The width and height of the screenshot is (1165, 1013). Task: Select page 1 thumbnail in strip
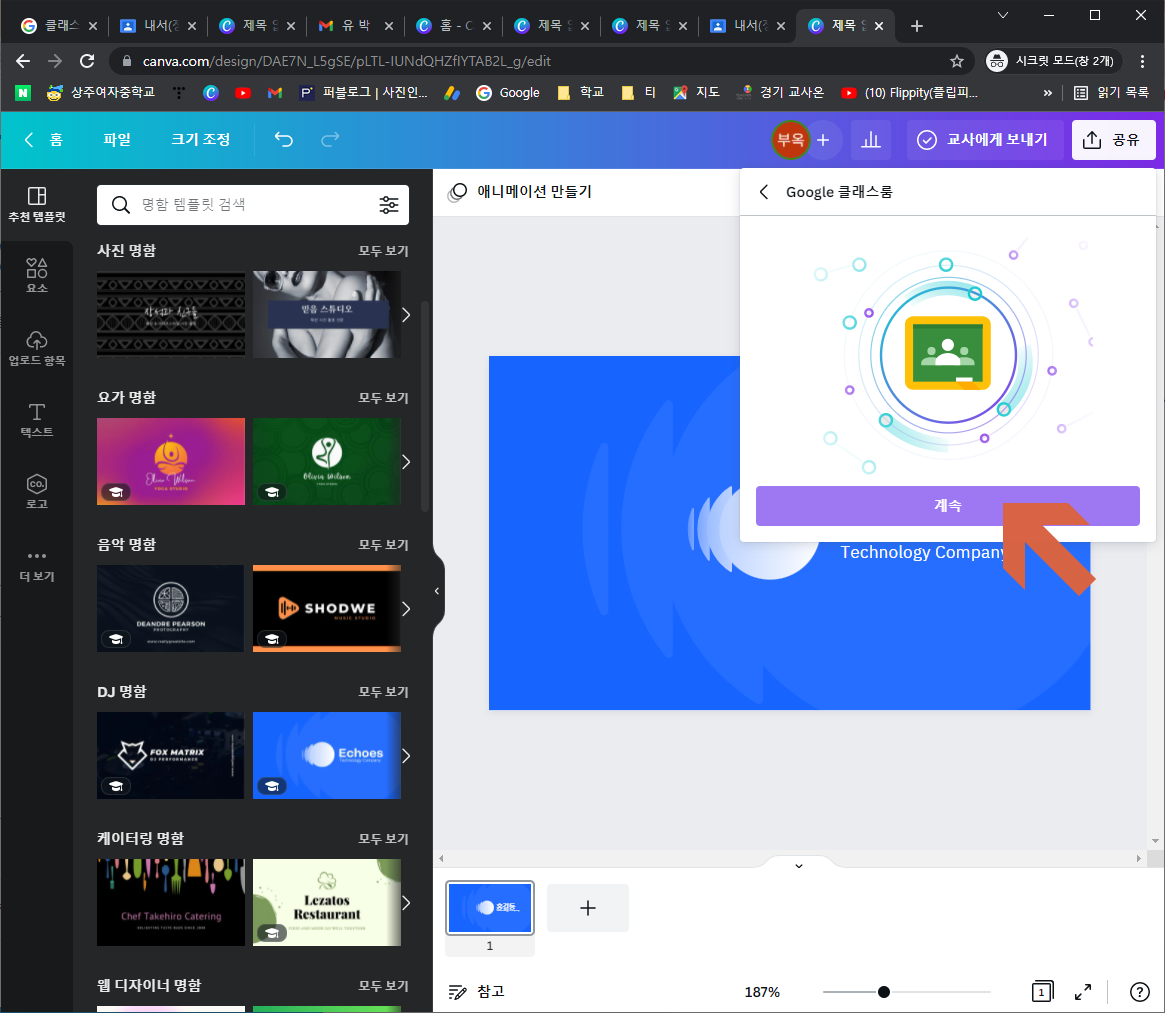click(x=490, y=907)
